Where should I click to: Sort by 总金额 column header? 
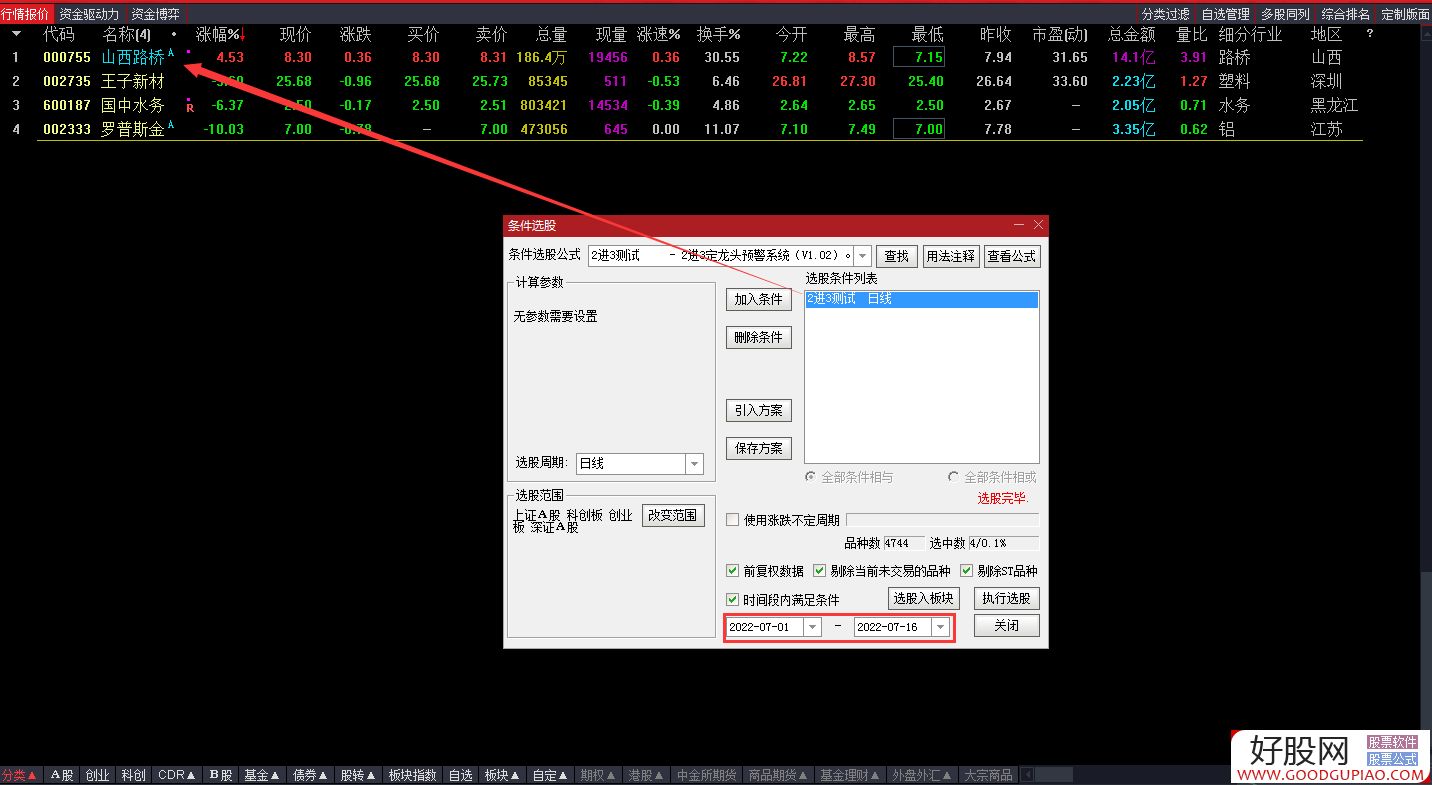pos(1131,34)
